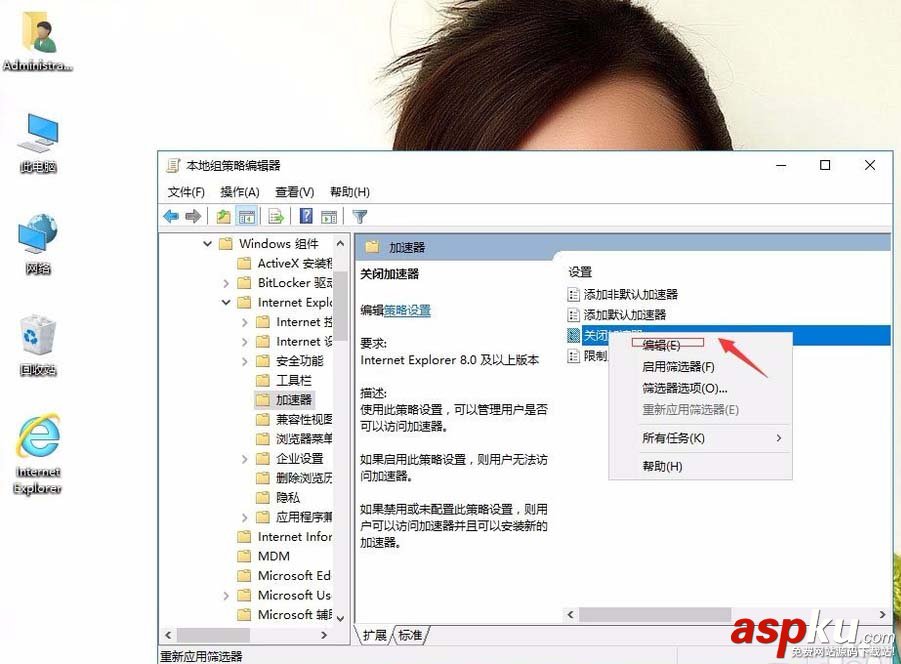The width and height of the screenshot is (901, 664).
Task: Select the 添加非默认加速器 setting
Action: click(630, 295)
